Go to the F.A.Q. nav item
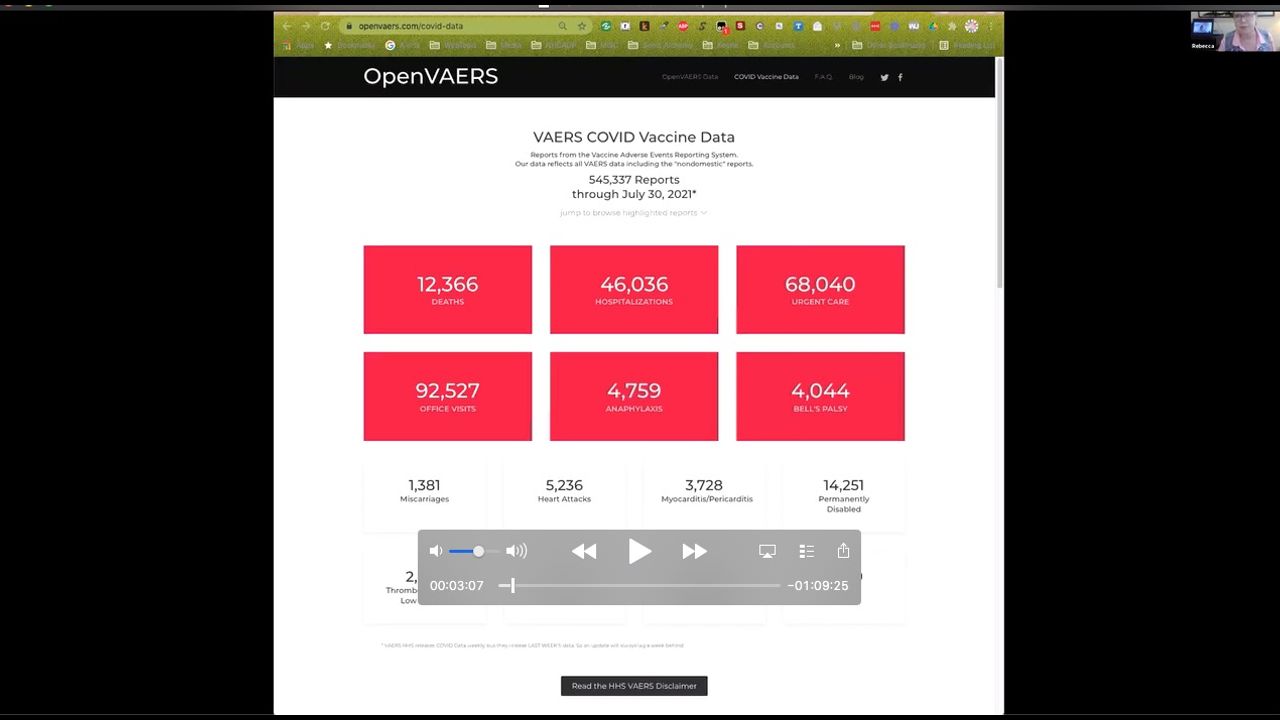Image resolution: width=1280 pixels, height=720 pixels. pyautogui.click(x=823, y=77)
